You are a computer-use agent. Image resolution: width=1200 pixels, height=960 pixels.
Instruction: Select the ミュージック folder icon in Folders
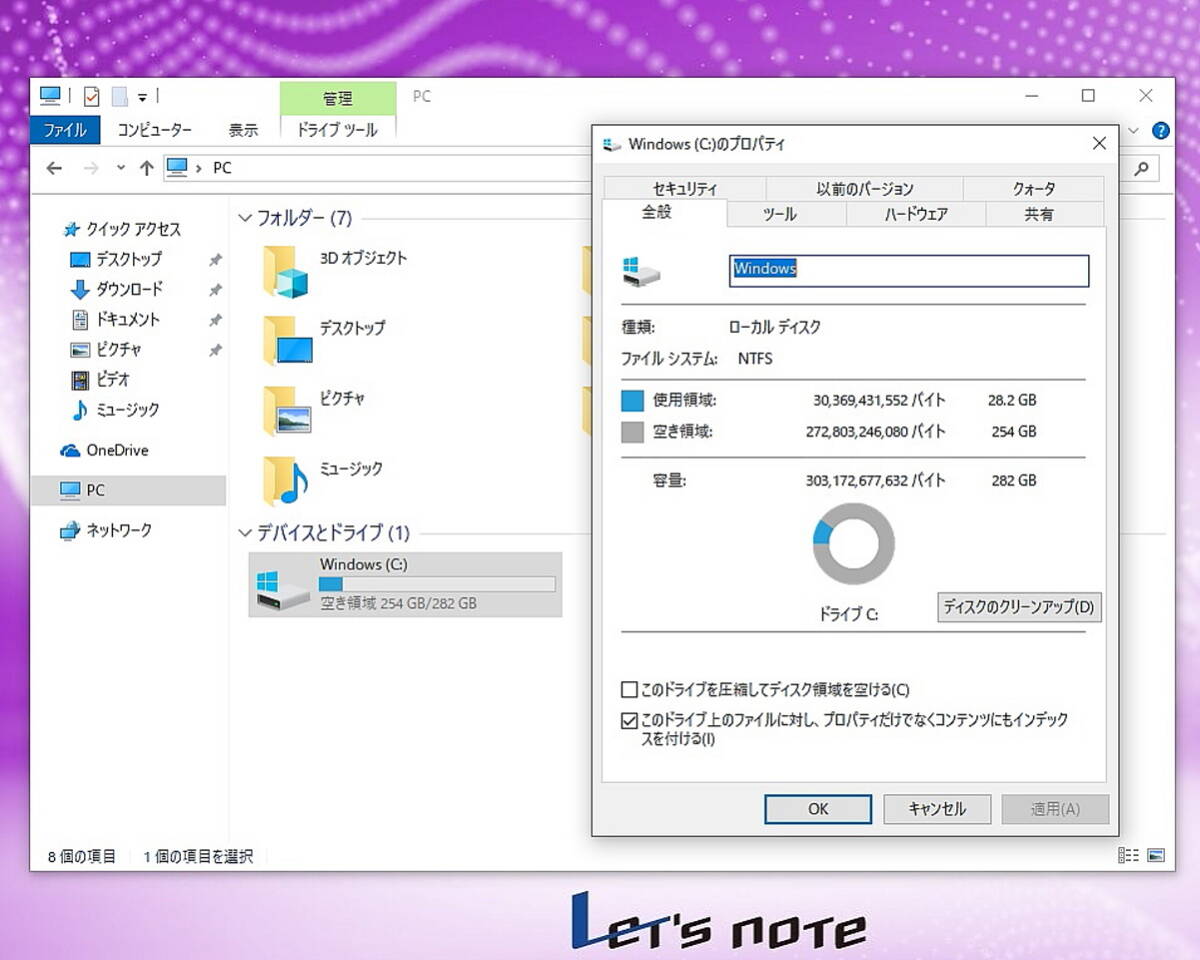click(x=287, y=481)
